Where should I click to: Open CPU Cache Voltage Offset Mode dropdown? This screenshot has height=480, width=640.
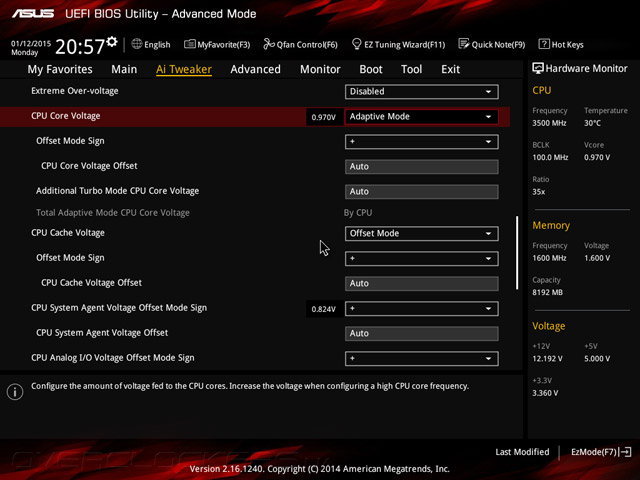click(422, 233)
